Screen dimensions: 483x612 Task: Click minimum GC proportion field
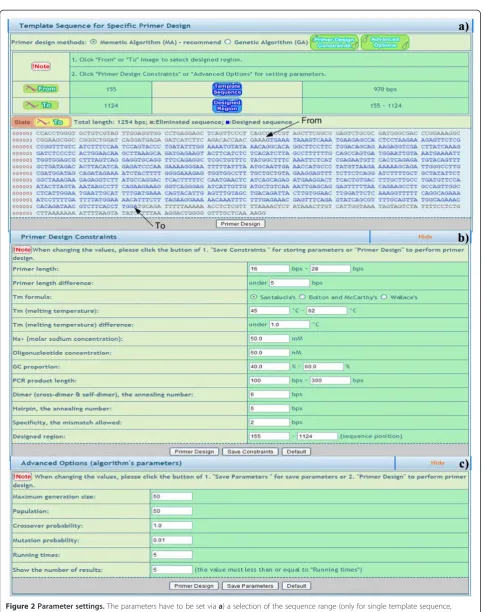pos(269,366)
